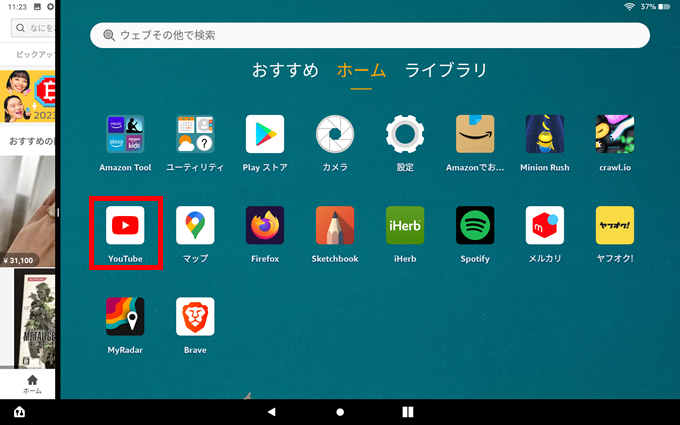Open the ¥31,100 product listing

(27, 211)
